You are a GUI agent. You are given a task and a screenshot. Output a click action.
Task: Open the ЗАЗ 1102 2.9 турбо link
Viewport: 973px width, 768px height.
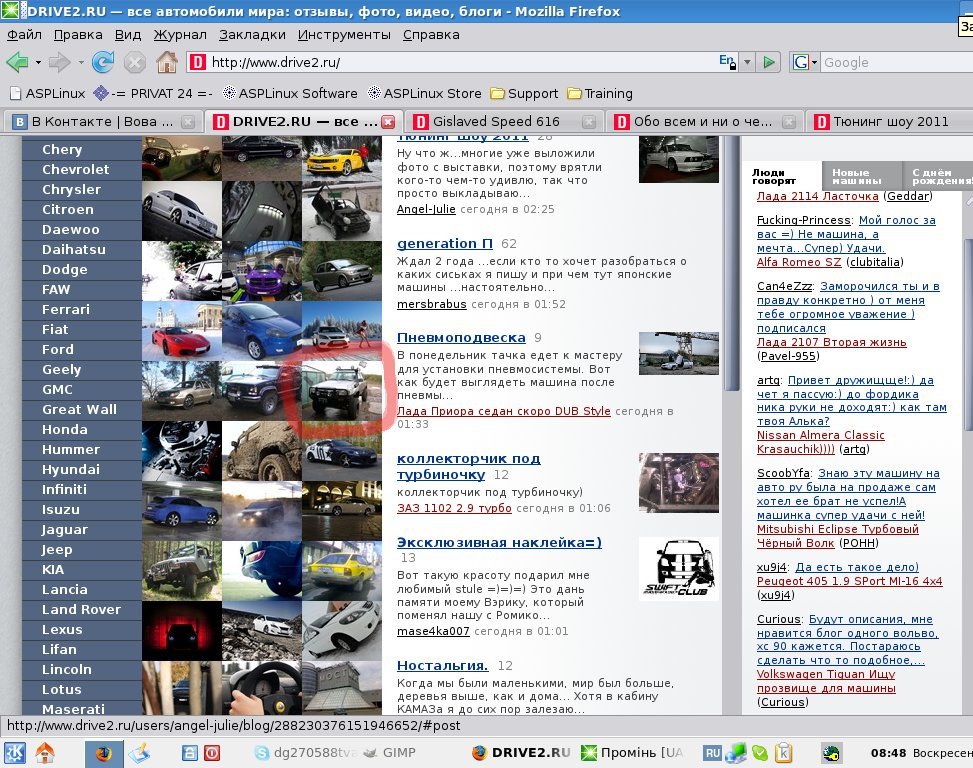click(454, 508)
